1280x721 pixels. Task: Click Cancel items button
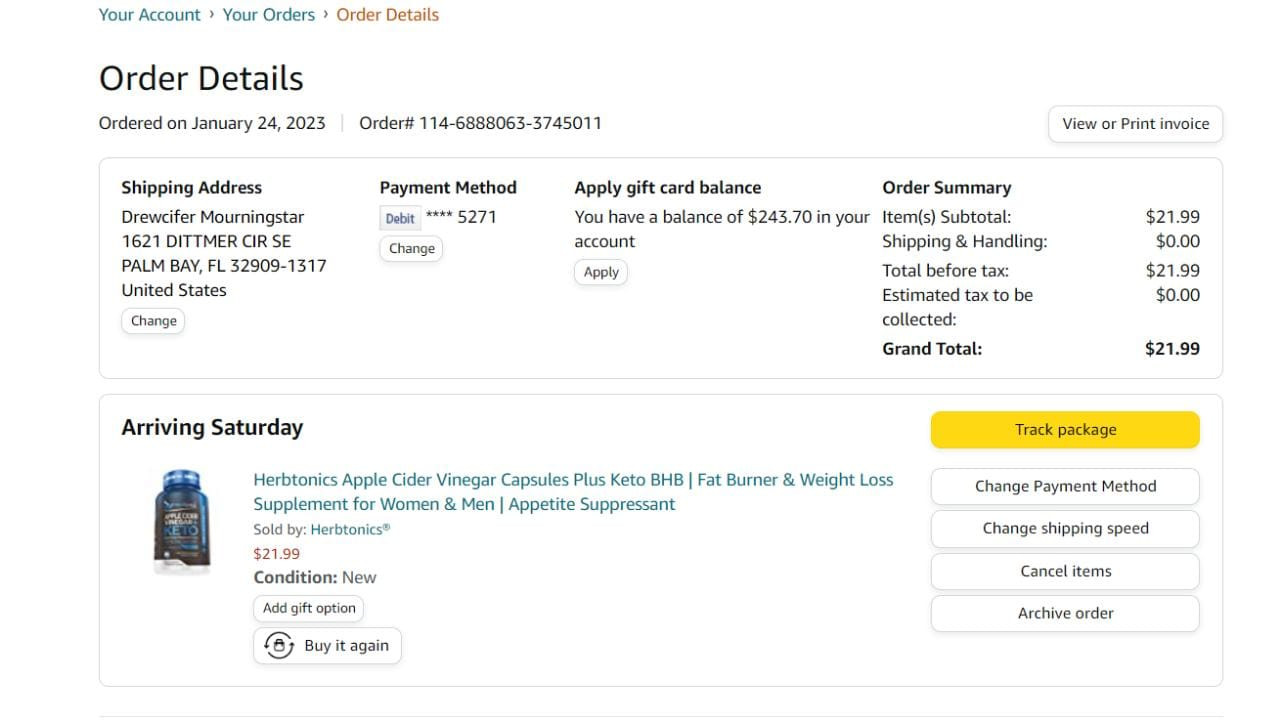click(1065, 572)
